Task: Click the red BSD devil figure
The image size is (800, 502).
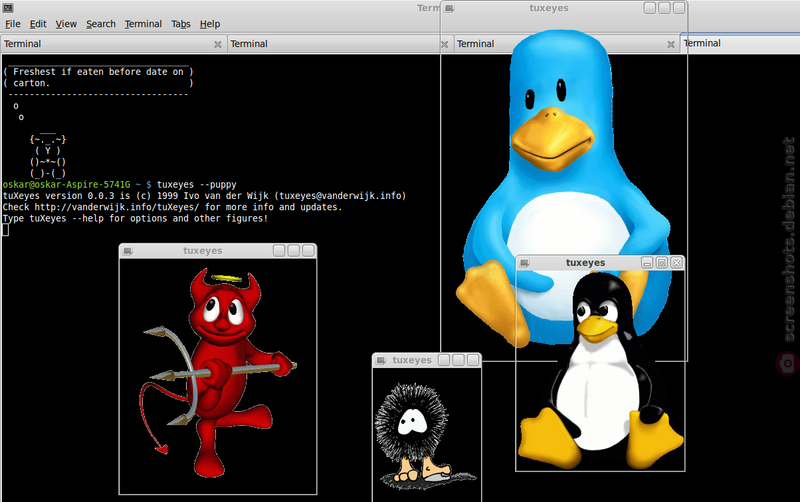Action: coord(219,372)
